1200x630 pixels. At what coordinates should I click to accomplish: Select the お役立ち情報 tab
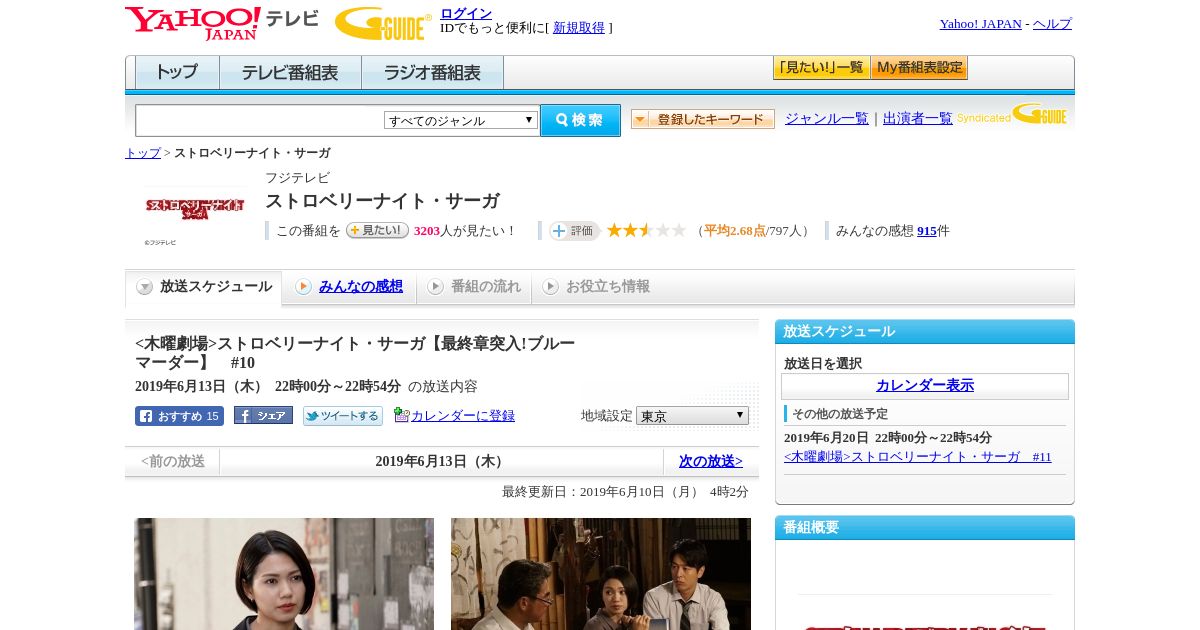(596, 287)
